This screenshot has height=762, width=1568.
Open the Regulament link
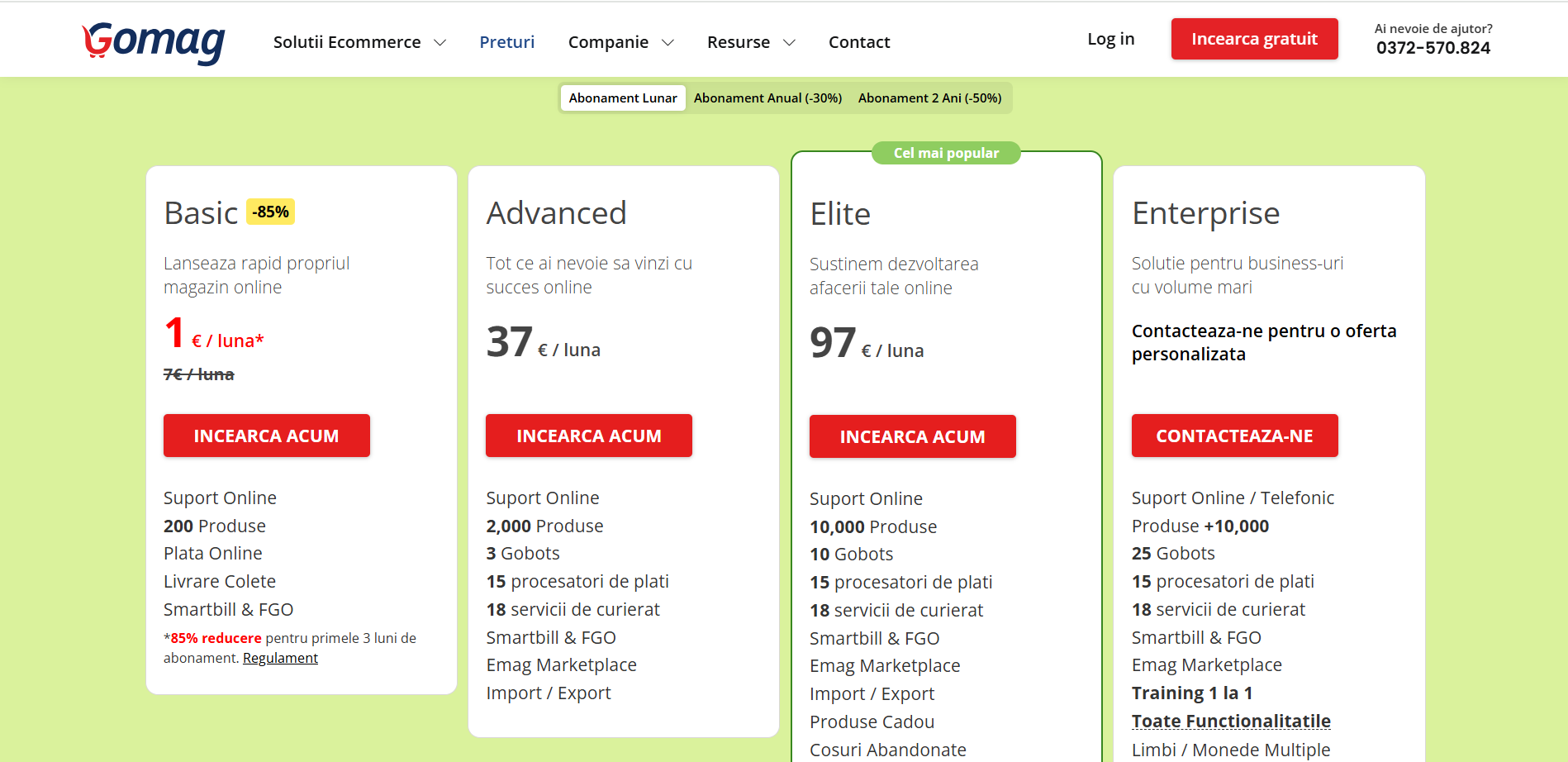[x=280, y=658]
